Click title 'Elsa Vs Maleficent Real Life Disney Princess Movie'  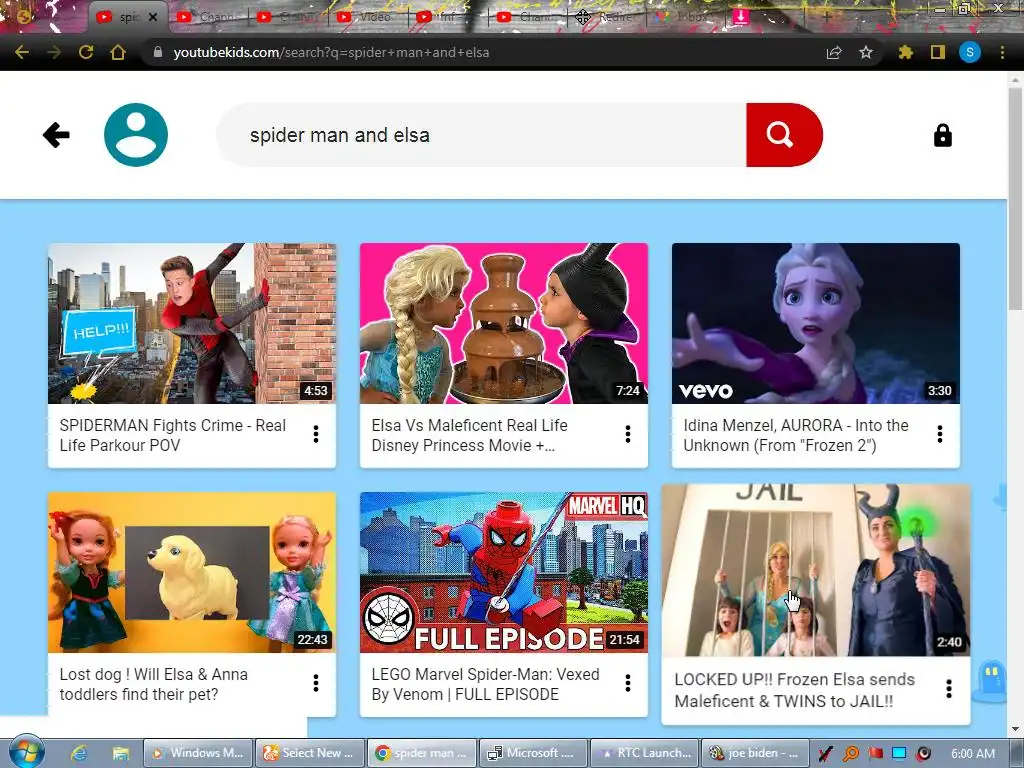click(x=470, y=435)
